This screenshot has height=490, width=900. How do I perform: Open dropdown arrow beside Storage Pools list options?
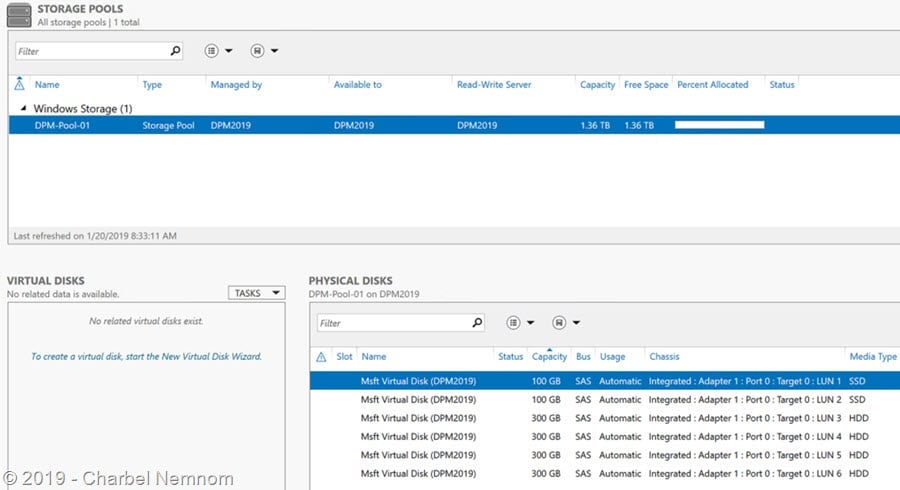228,50
